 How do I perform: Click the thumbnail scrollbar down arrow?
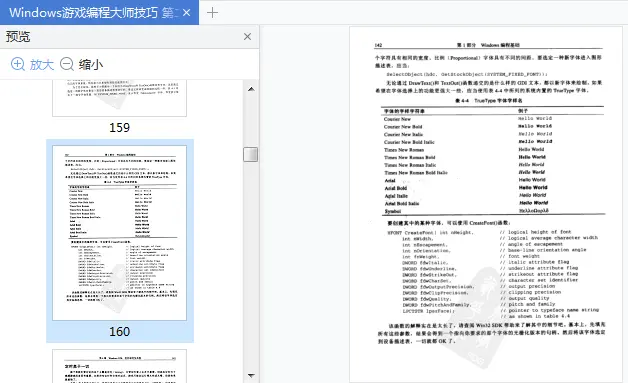(251, 375)
